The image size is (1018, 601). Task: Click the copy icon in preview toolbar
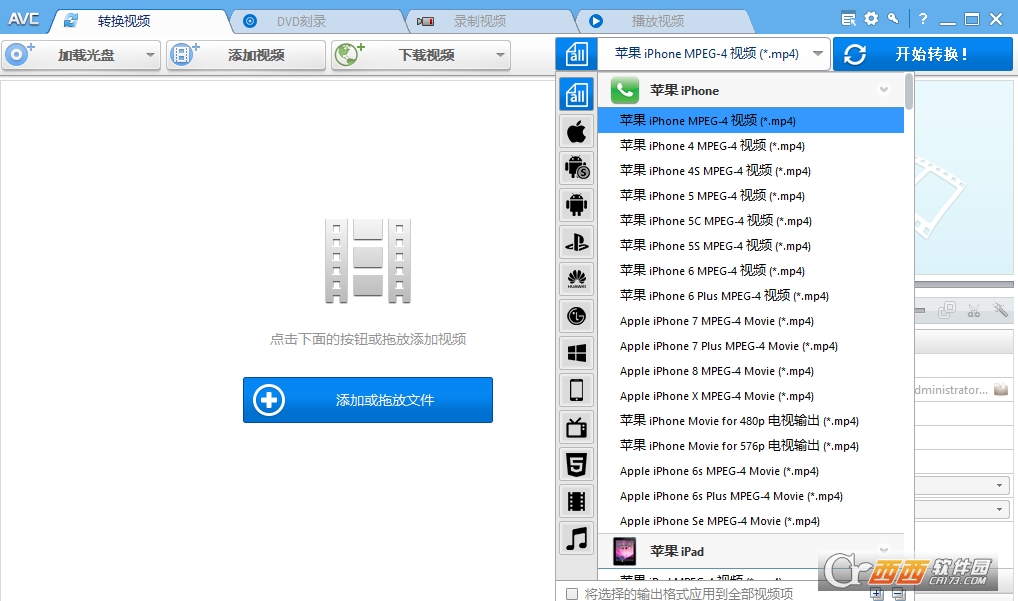pyautogui.click(x=947, y=311)
